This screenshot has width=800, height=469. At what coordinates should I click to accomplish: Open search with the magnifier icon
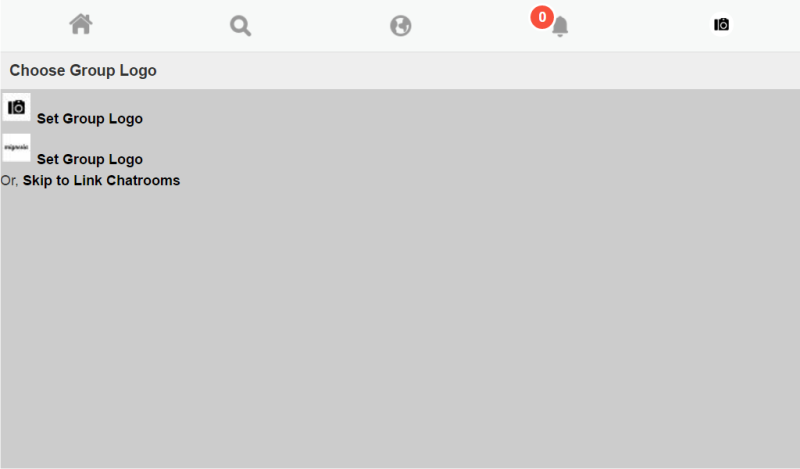tap(240, 26)
